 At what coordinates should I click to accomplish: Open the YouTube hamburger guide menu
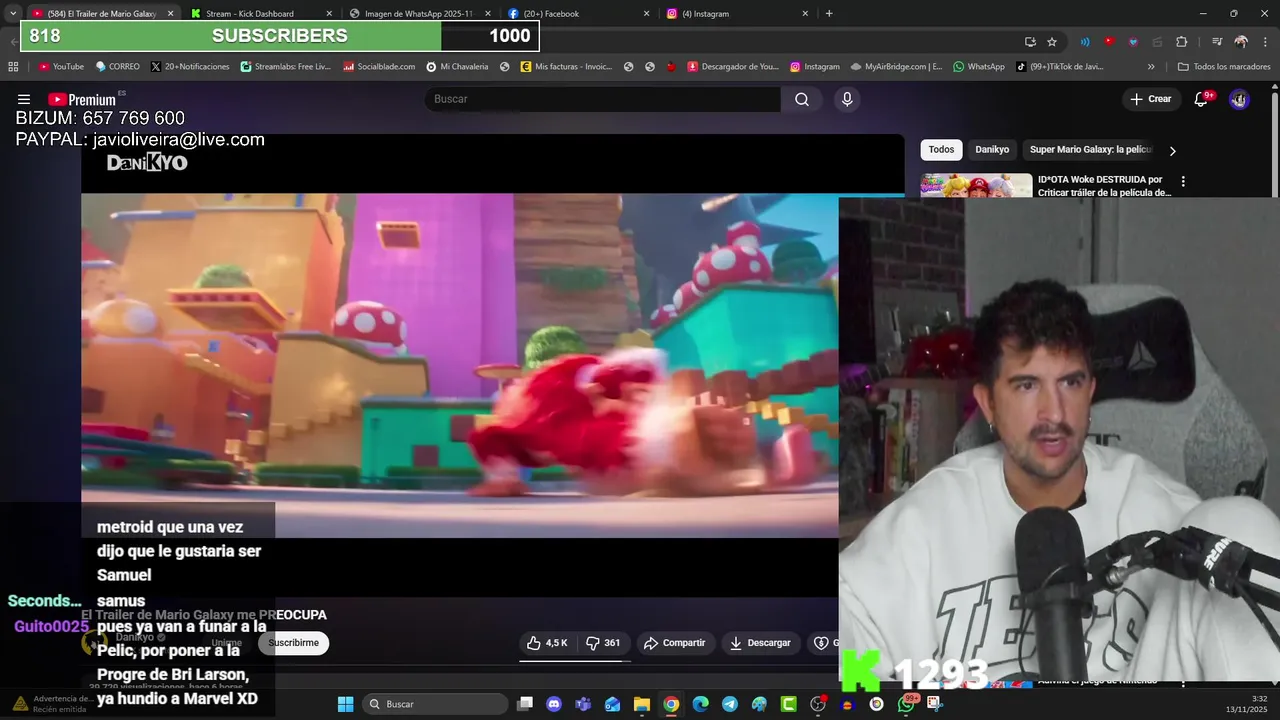24,99
